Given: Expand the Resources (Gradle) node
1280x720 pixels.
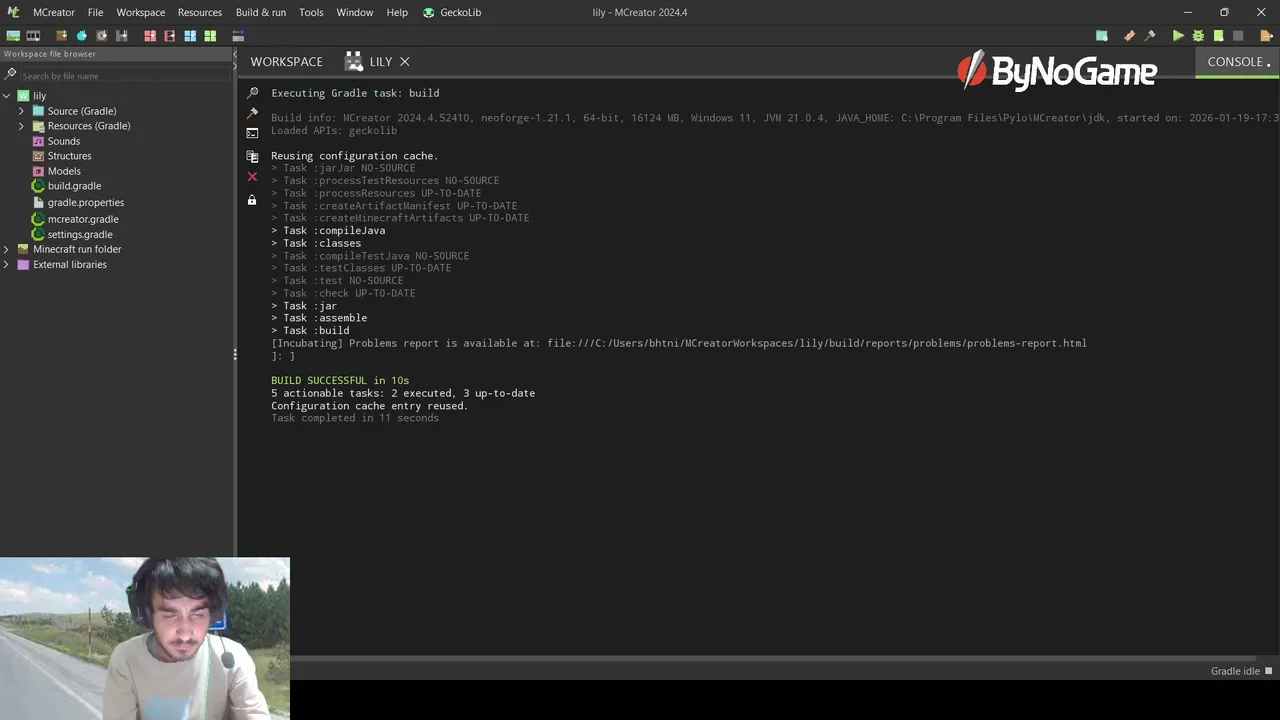Looking at the screenshot, I should coord(21,126).
